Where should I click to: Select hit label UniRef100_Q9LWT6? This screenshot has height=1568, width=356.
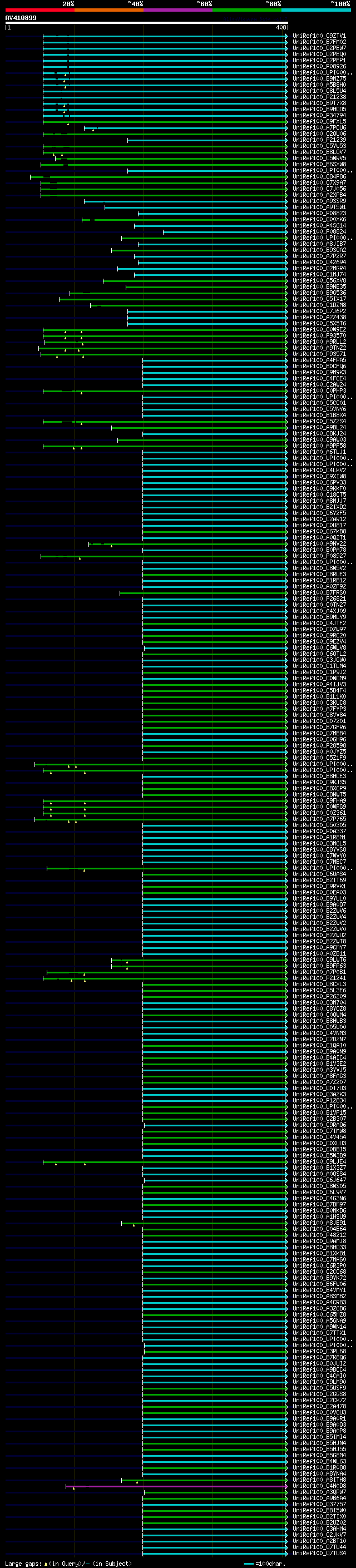319,959
